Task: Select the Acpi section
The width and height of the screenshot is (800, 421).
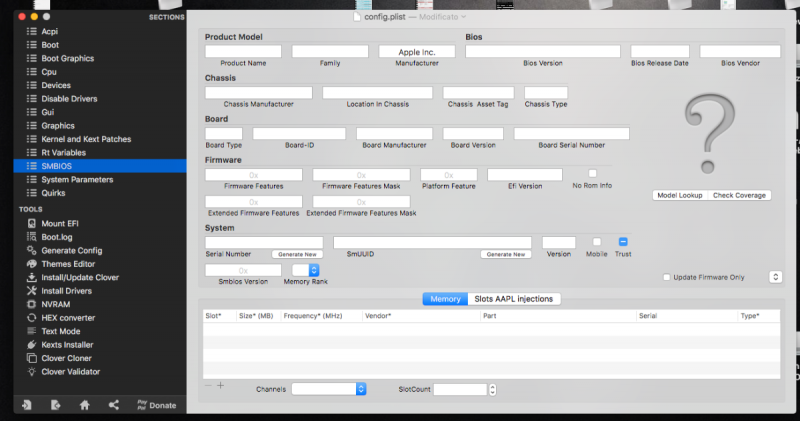Action: 49,32
